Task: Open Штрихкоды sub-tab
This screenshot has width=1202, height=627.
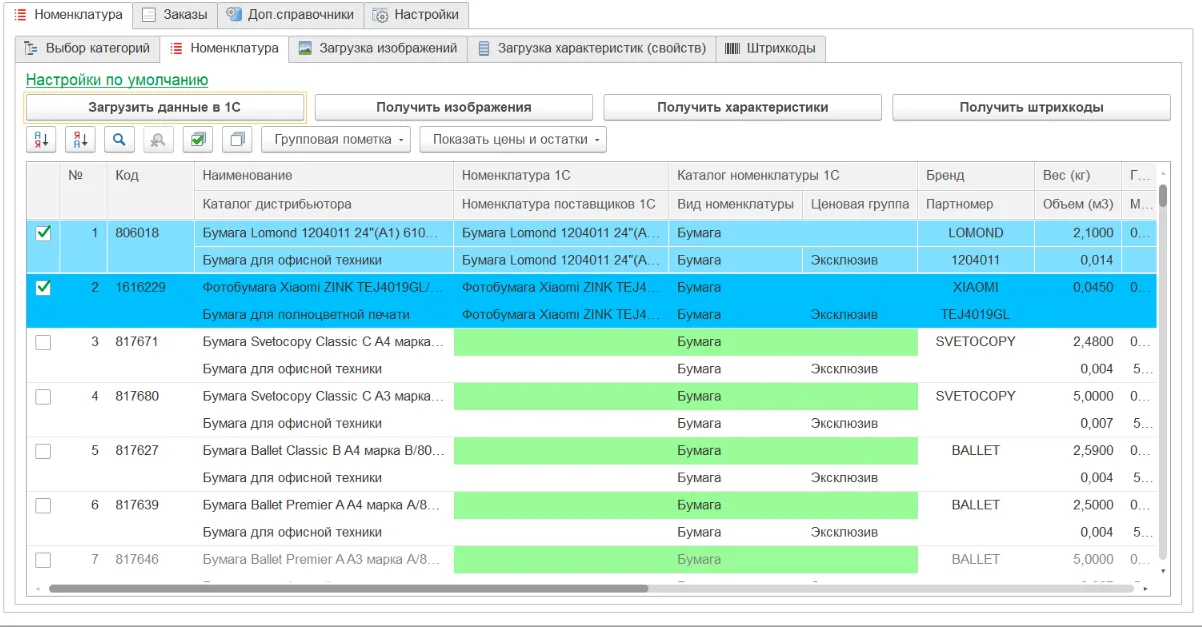Action: pos(771,49)
